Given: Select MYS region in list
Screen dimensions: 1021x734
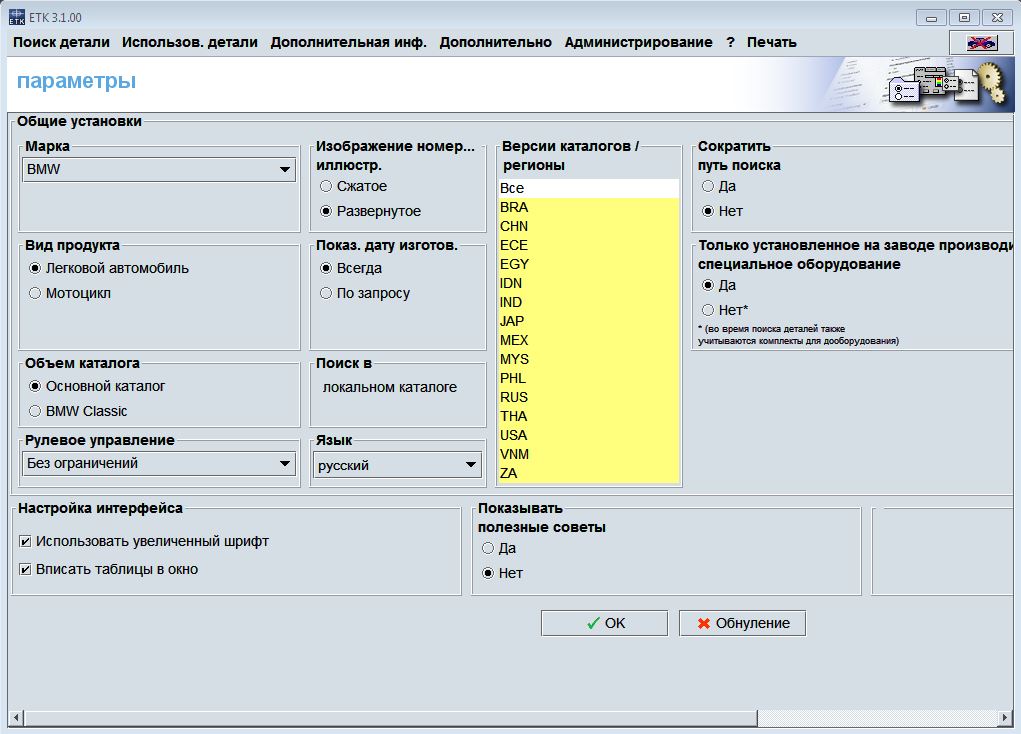Looking at the screenshot, I should pyautogui.click(x=589, y=359).
